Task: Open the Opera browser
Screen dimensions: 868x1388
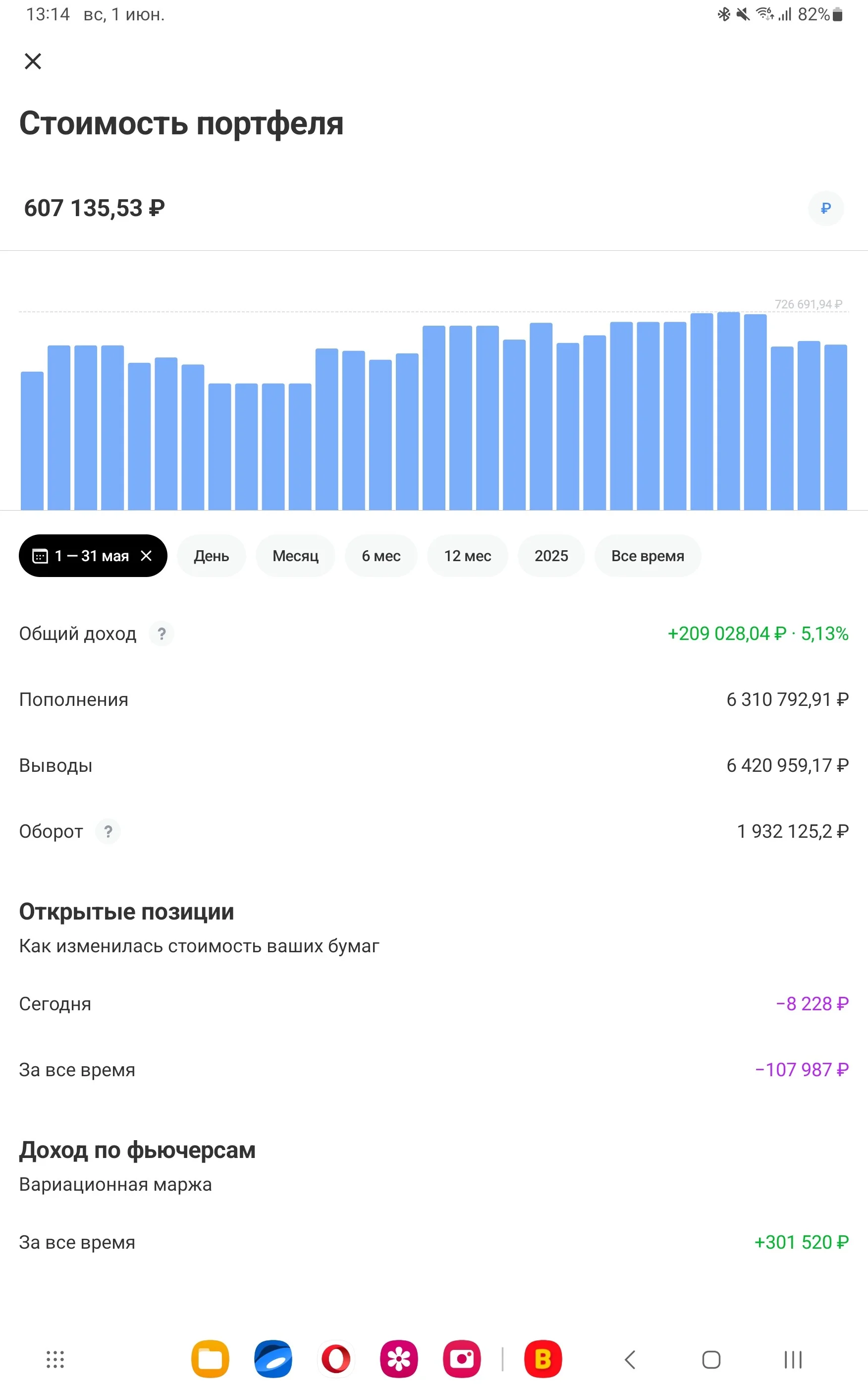Action: [336, 1359]
